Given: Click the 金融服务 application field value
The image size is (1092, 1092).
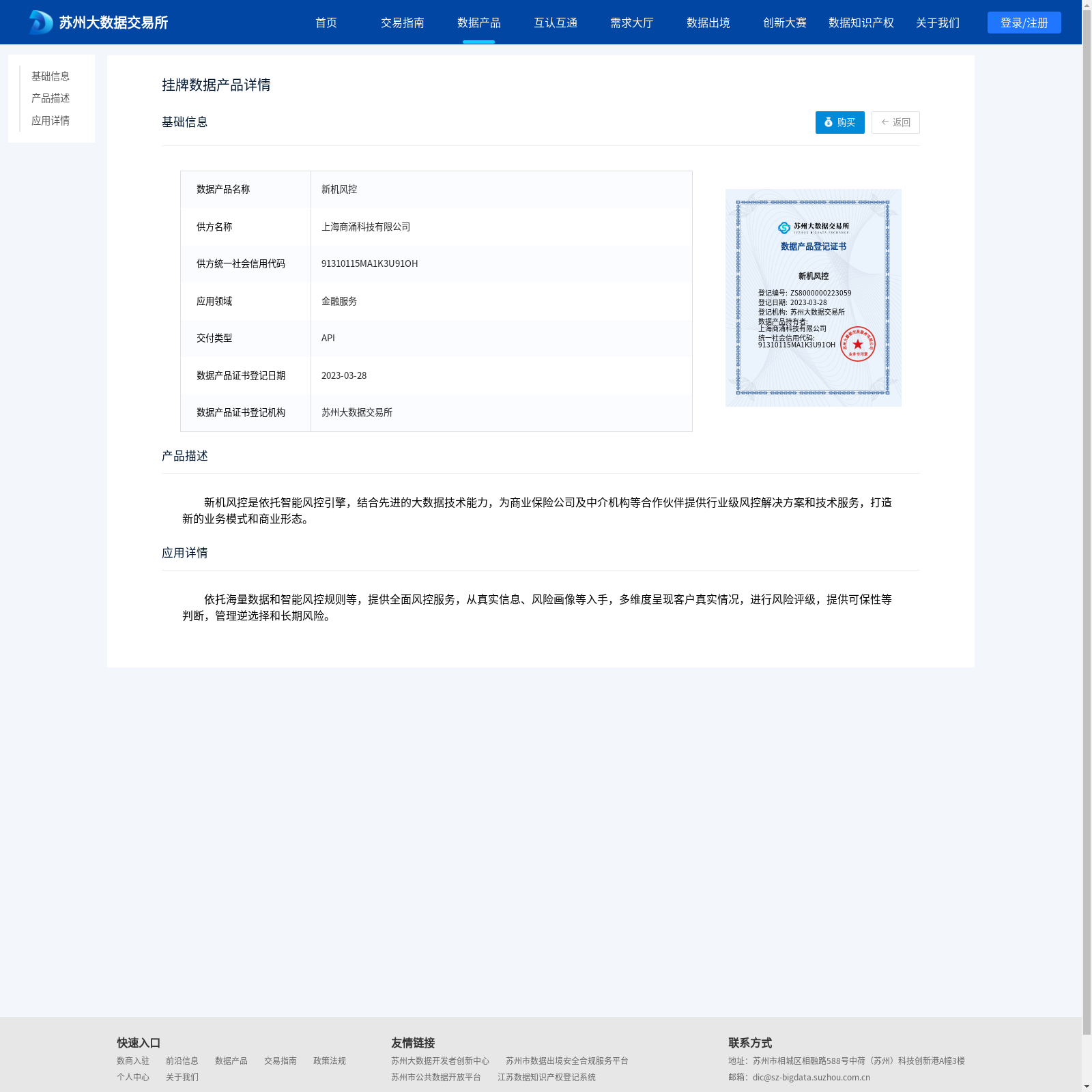Looking at the screenshot, I should pyautogui.click(x=339, y=301).
